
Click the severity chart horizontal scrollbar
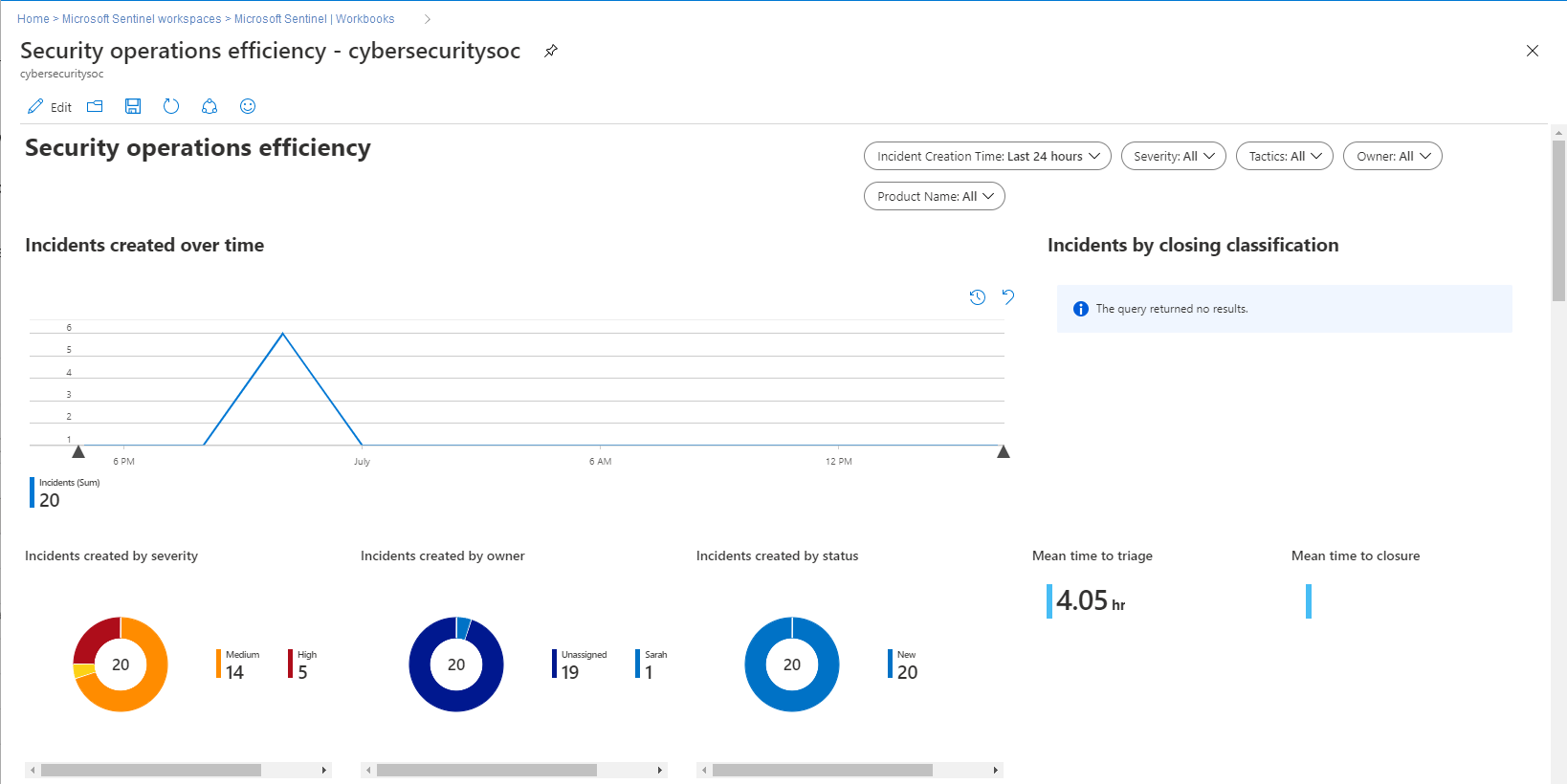(x=151, y=771)
